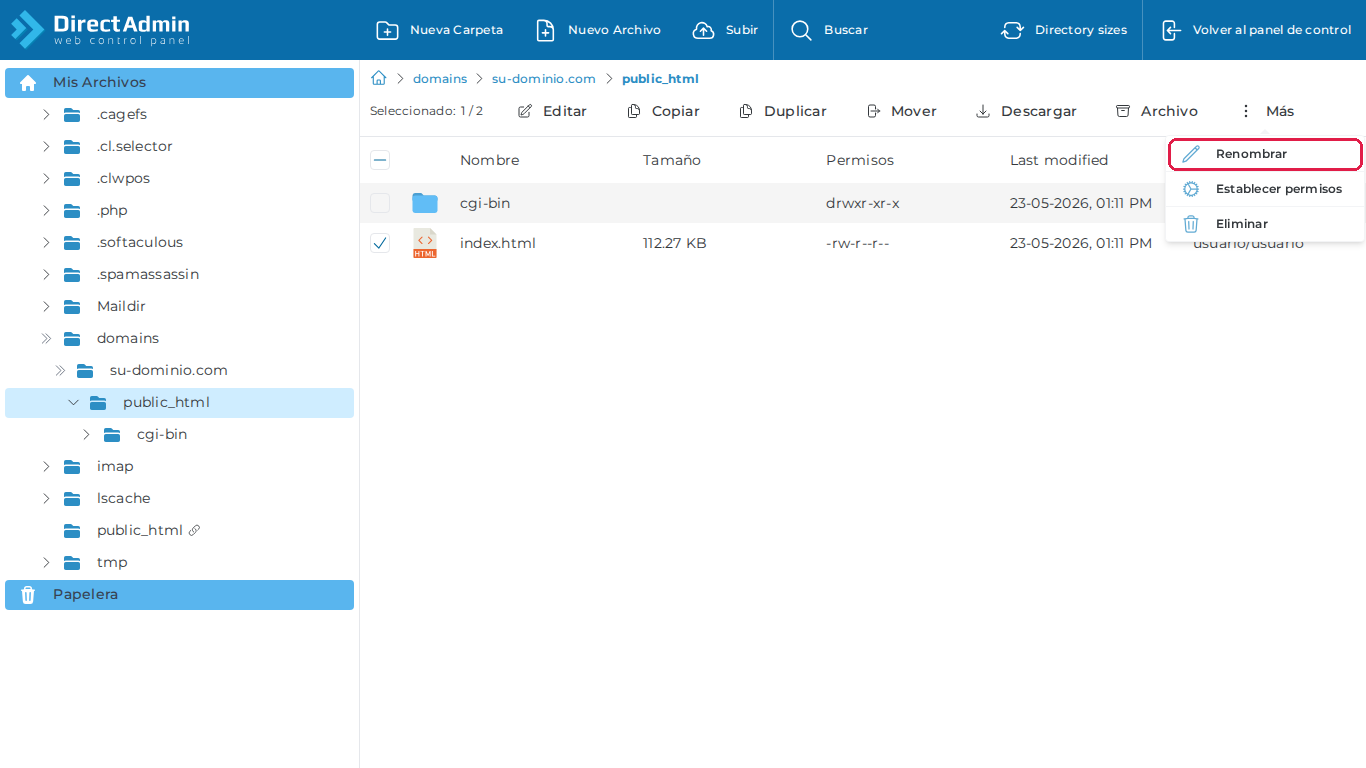Click the Nueva Carpeta folder icon
Screen dimensions: 1366x768
click(387, 30)
